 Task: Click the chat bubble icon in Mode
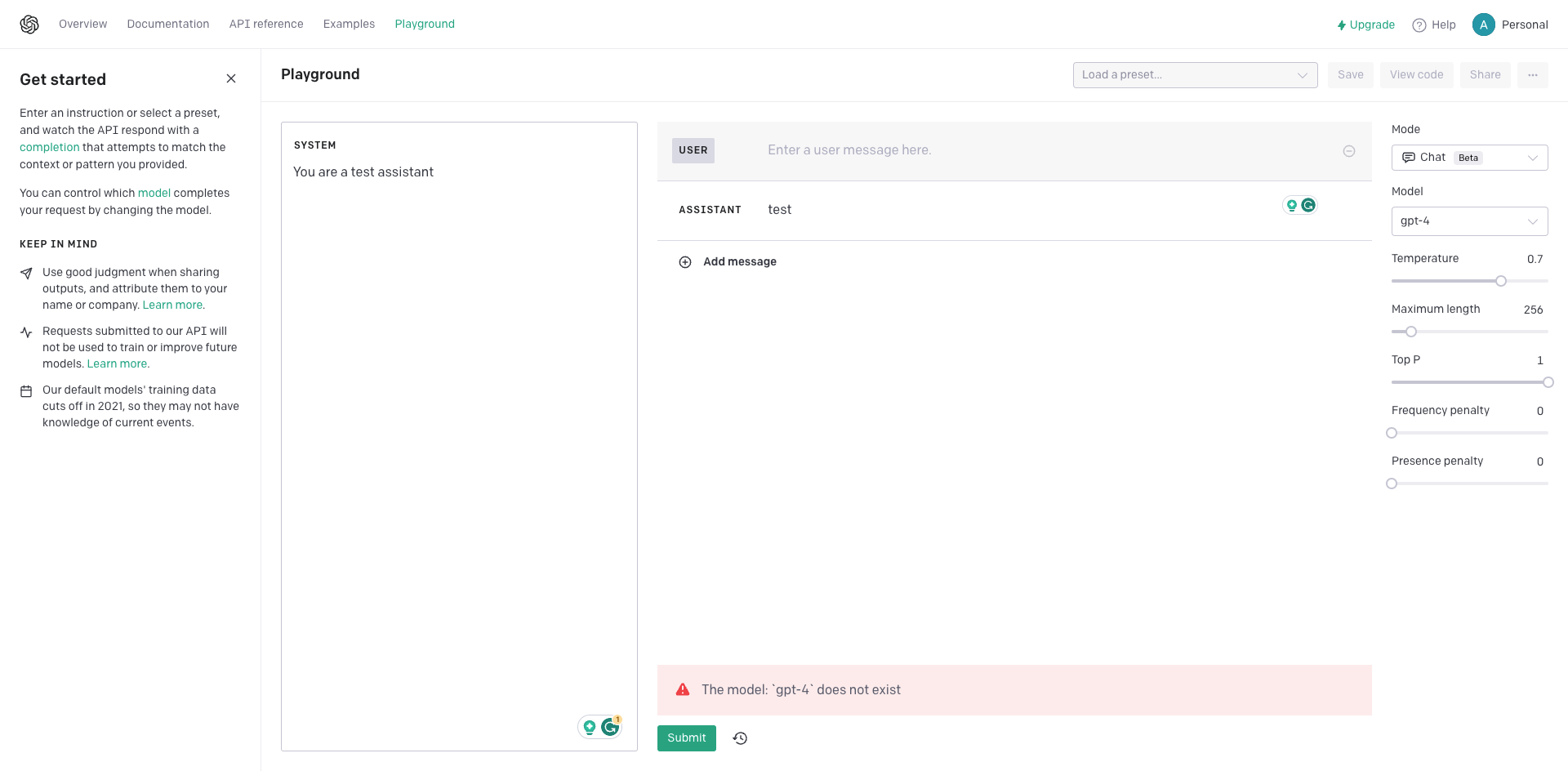pos(1409,158)
